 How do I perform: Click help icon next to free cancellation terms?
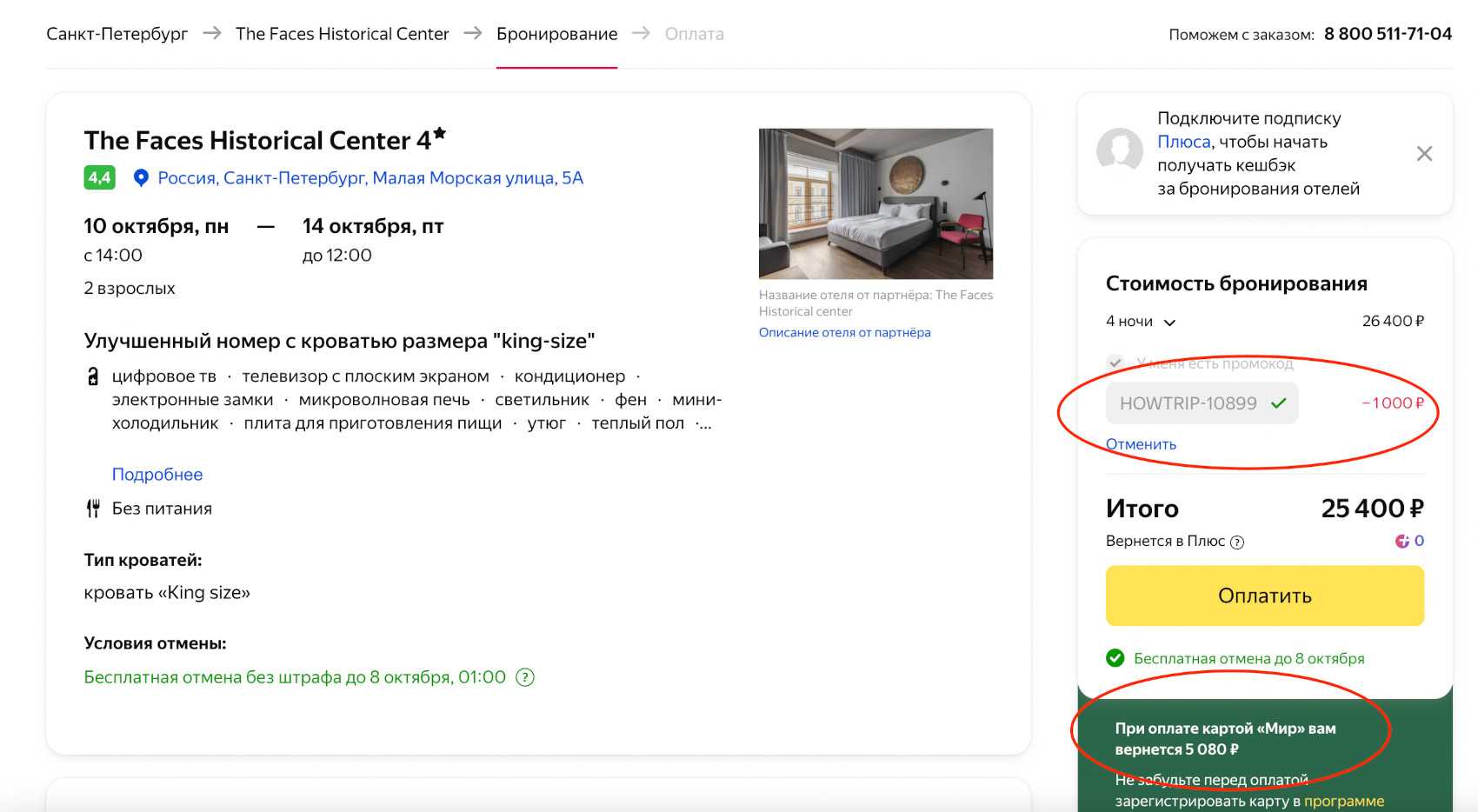click(525, 677)
